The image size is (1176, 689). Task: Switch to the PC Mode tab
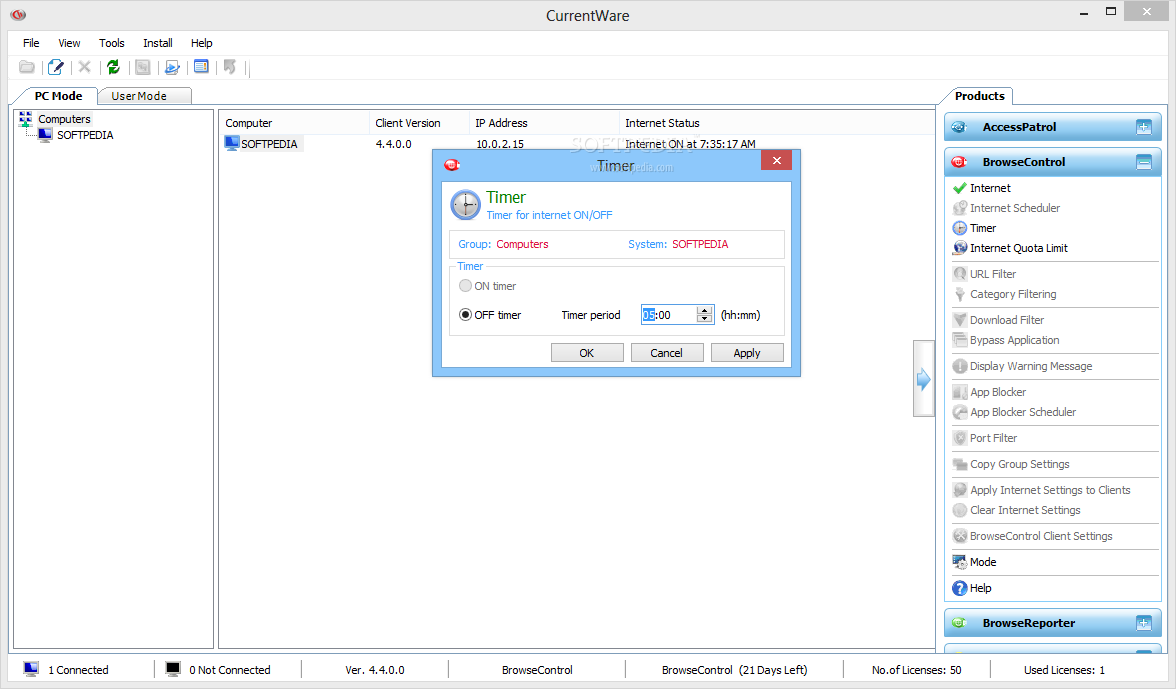(x=58, y=96)
